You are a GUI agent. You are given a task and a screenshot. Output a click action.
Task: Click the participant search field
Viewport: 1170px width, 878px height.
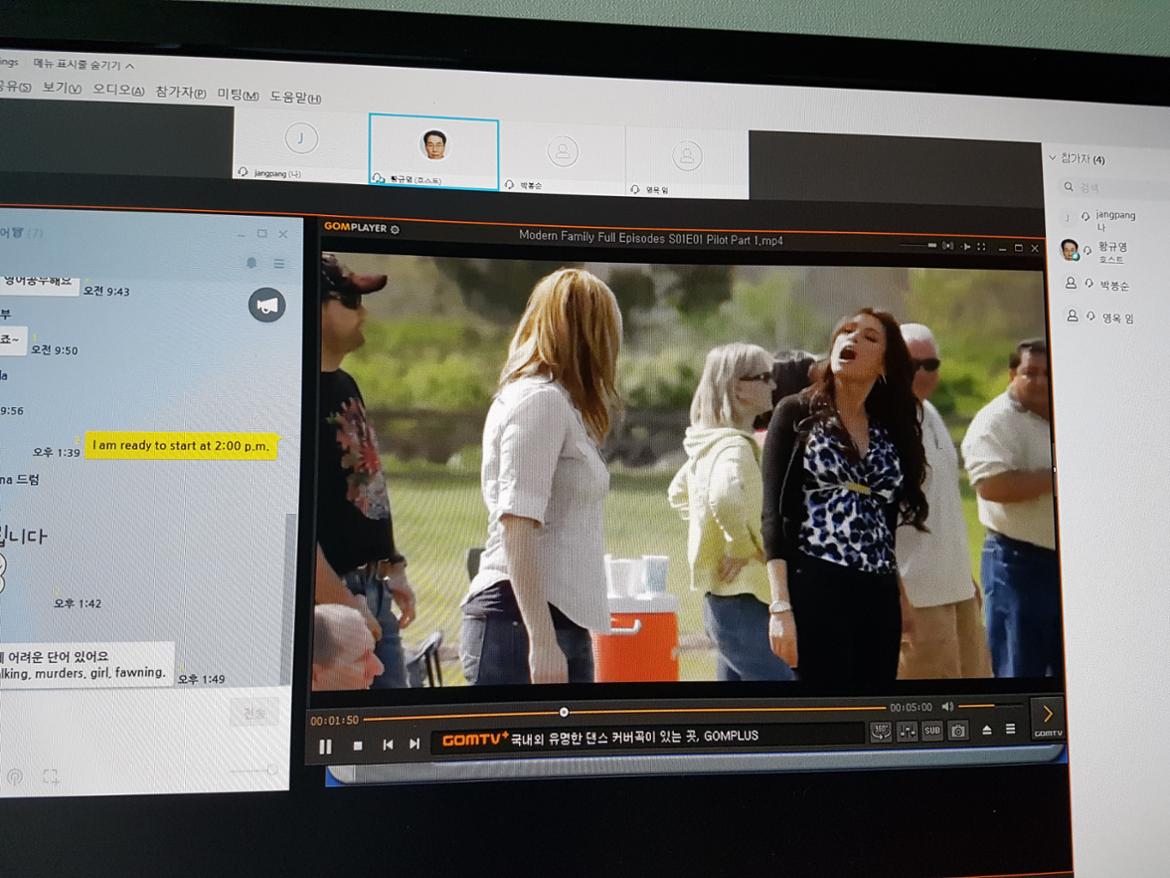click(1110, 187)
